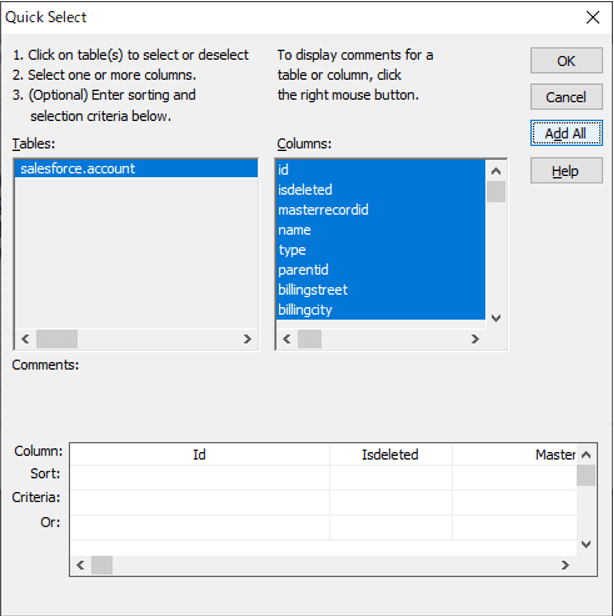The width and height of the screenshot is (614, 616).
Task: Click the Add All button
Action: (566, 133)
